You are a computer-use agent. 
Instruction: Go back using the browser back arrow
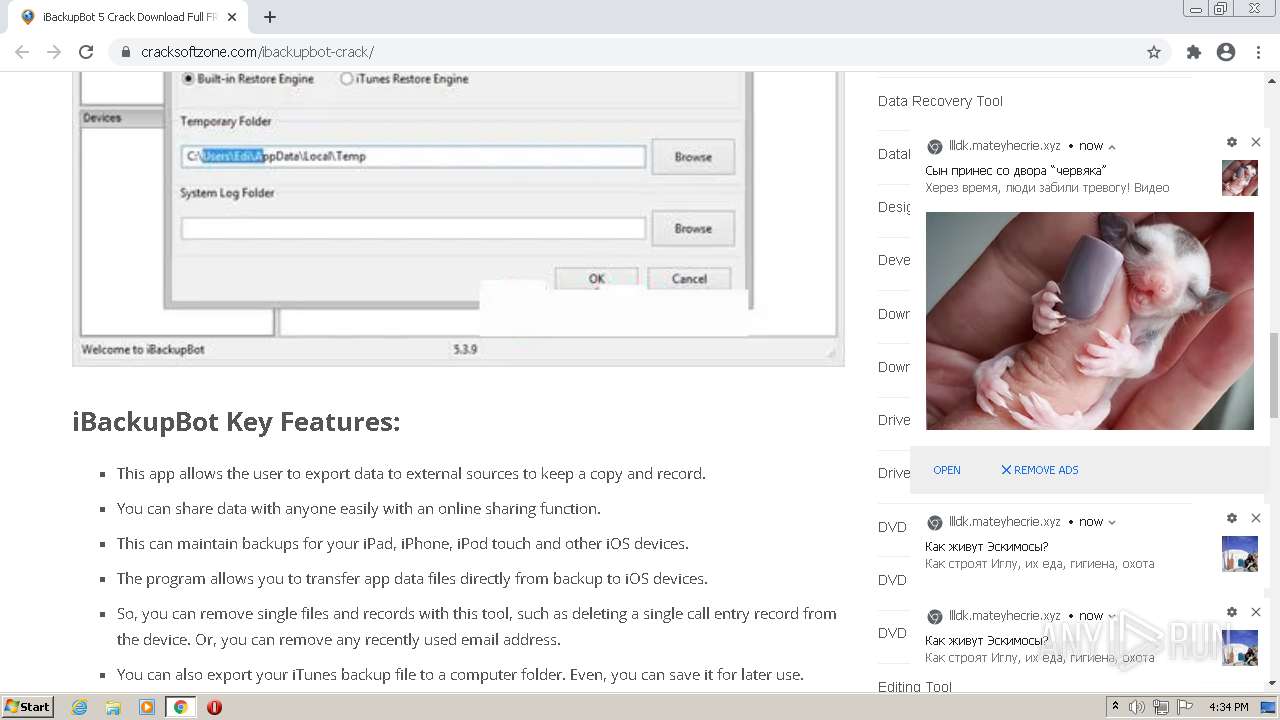(x=22, y=52)
